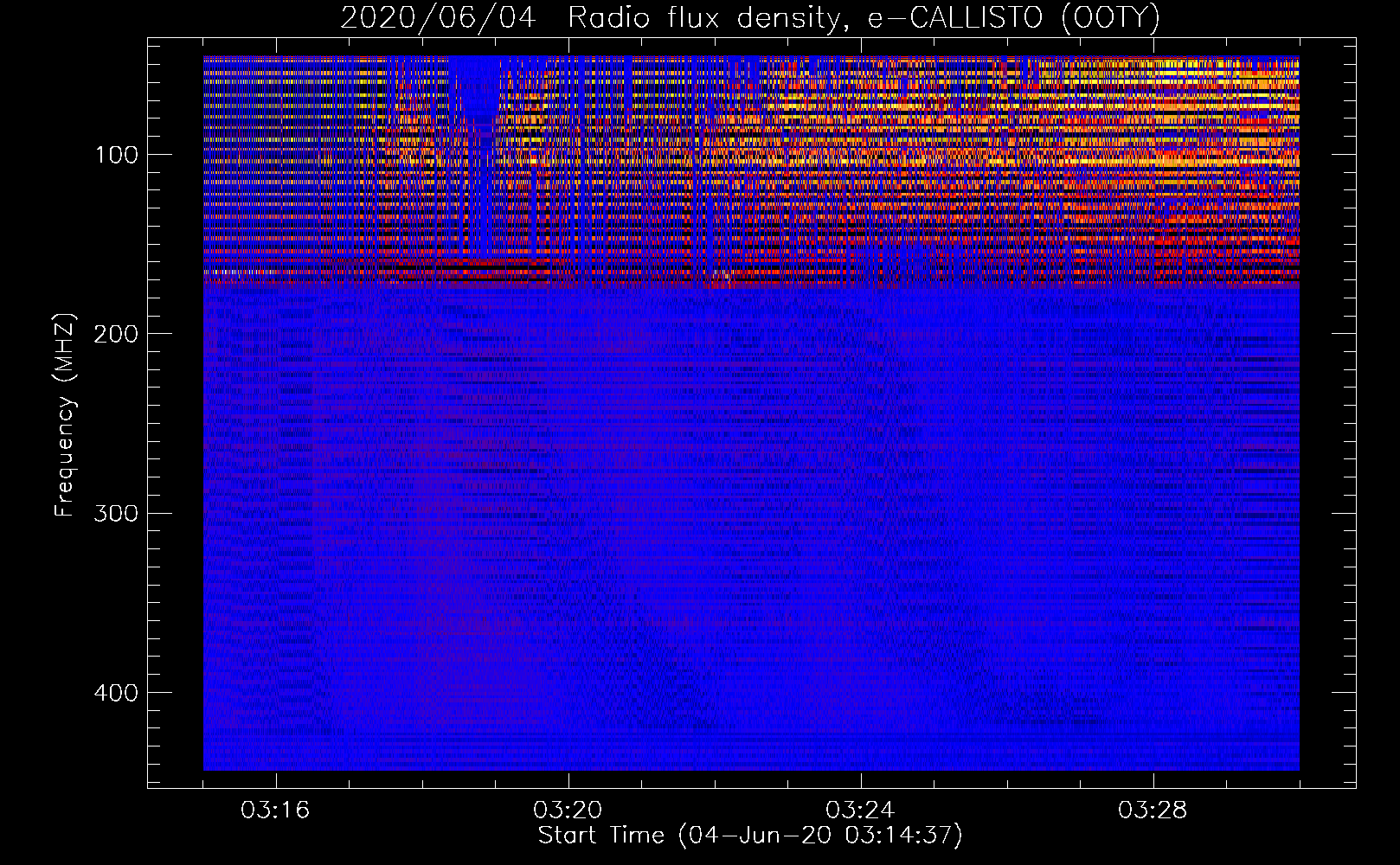
Task: Click the '400' frequency tick label
Action: (x=117, y=693)
